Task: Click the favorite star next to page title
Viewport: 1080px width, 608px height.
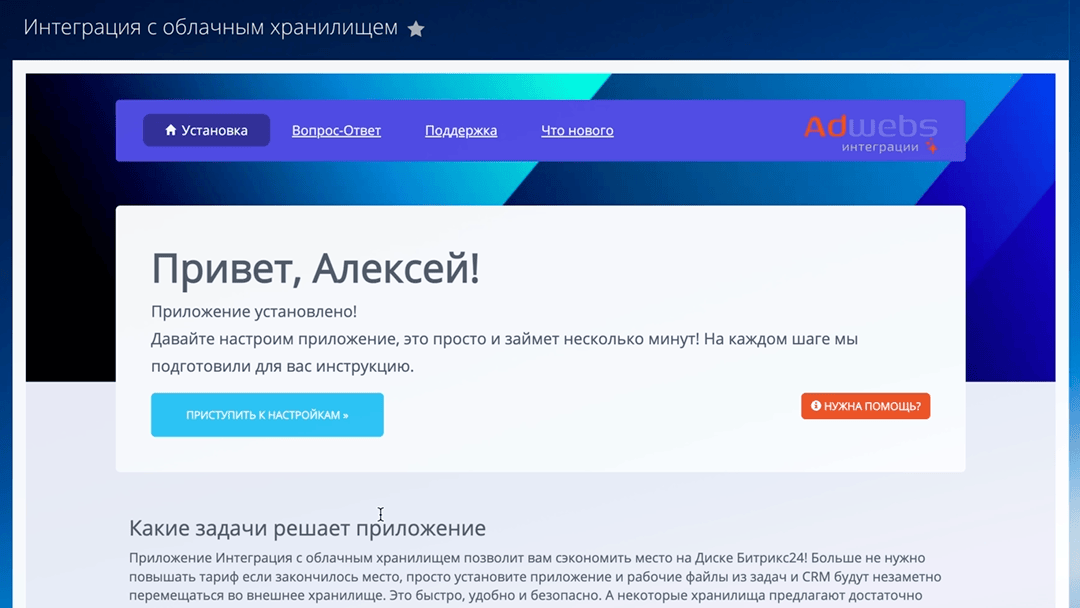Action: [x=416, y=29]
